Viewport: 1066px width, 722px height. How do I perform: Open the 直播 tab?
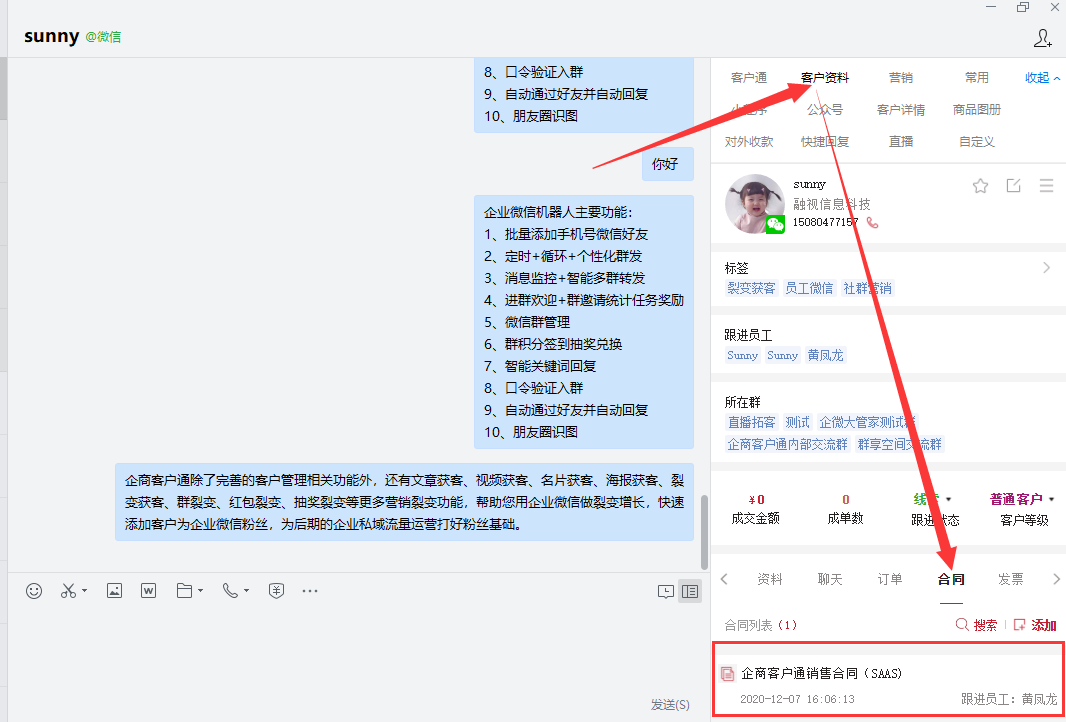tap(901, 141)
